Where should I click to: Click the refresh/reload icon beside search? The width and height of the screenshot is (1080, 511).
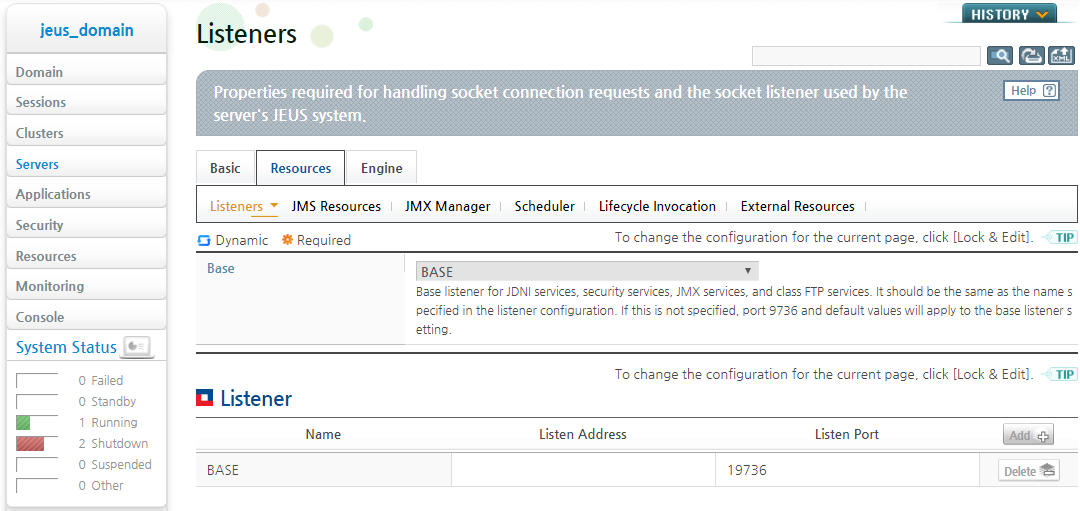1031,56
